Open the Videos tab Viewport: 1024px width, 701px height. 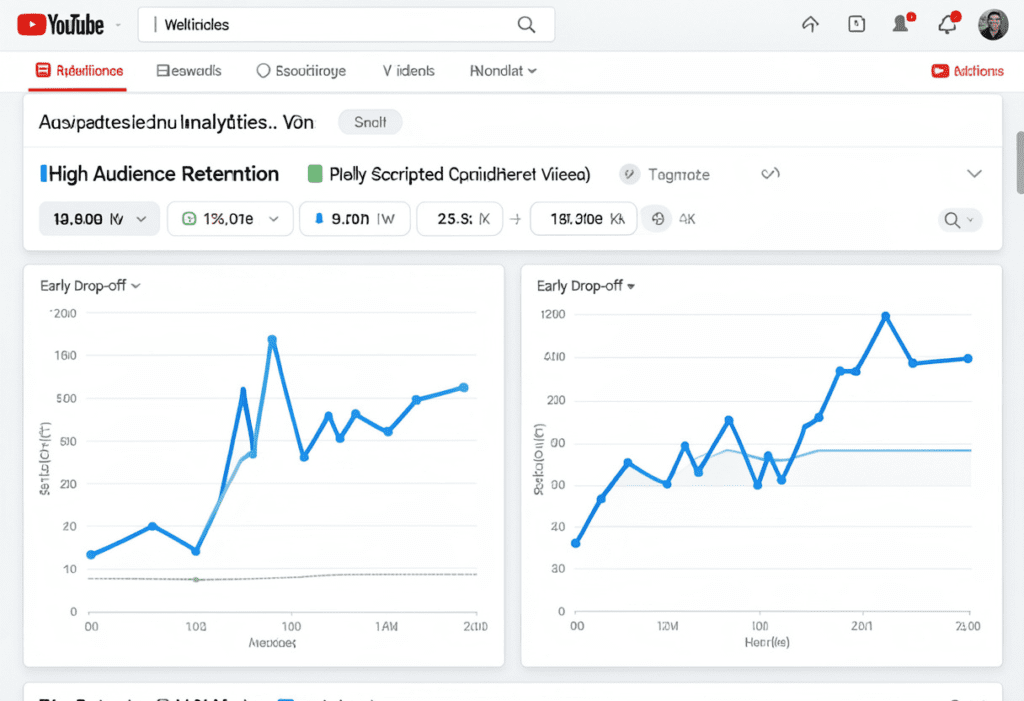click(408, 71)
